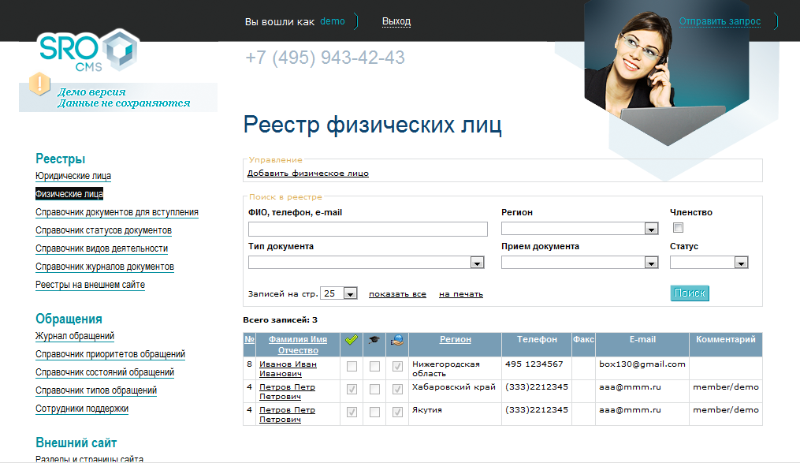
Task: Click the demo version warning icon
Action: (x=40, y=84)
